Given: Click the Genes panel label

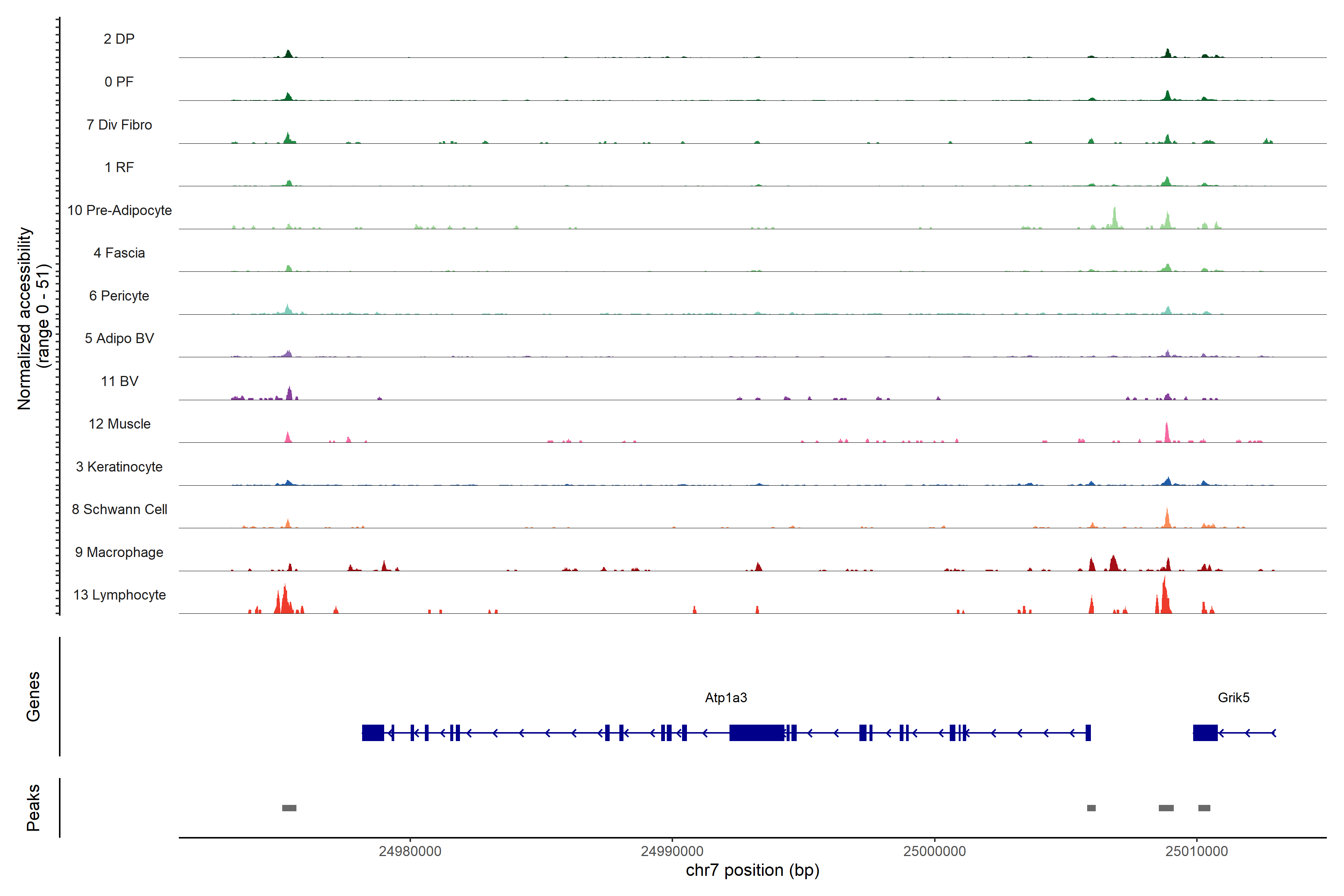Looking at the screenshot, I should tap(33, 697).
